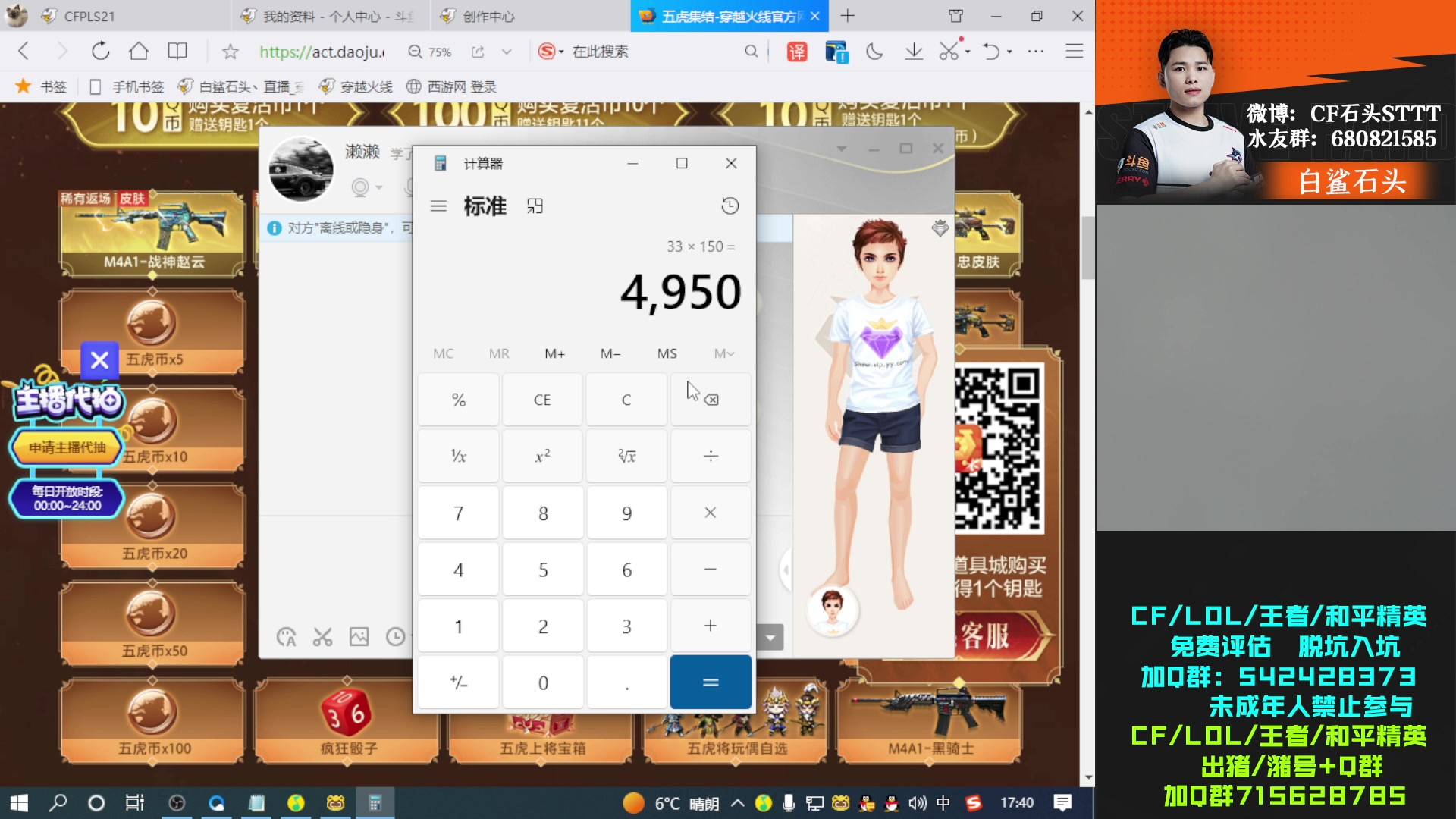The width and height of the screenshot is (1456, 819).
Task: Reload the page in browser
Action: (100, 51)
